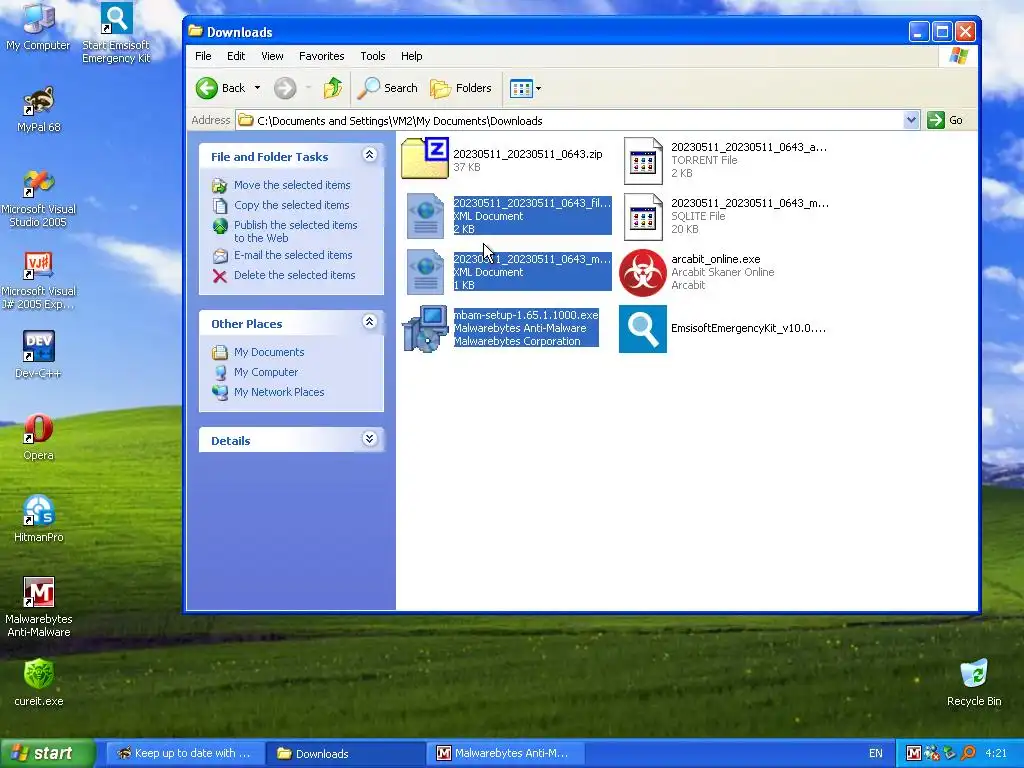Expand the Address bar dropdown
1024x768 pixels.
911,120
